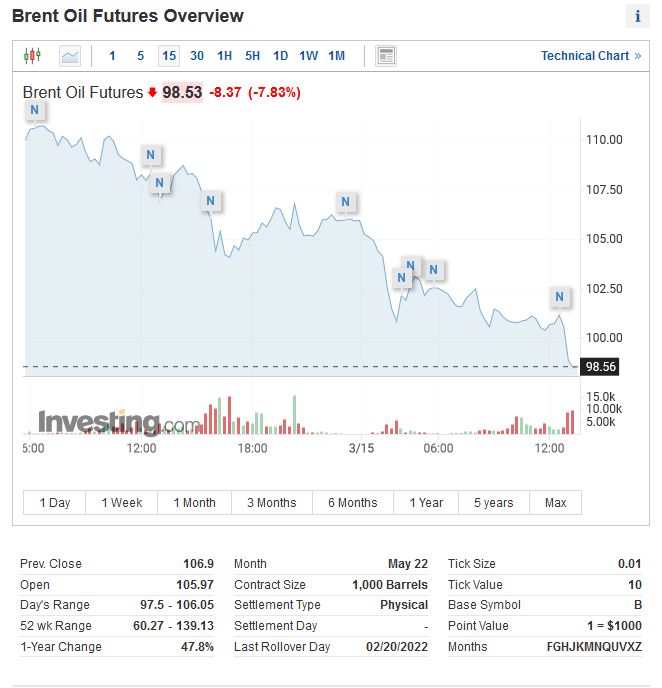Set chart interval to 1D
662x688 pixels.
tap(281, 56)
